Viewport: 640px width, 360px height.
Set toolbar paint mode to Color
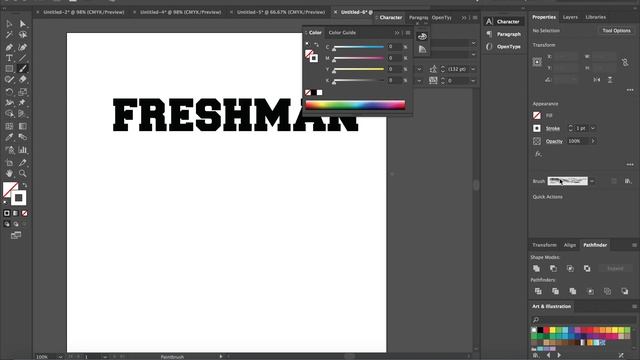pyautogui.click(x=7, y=213)
